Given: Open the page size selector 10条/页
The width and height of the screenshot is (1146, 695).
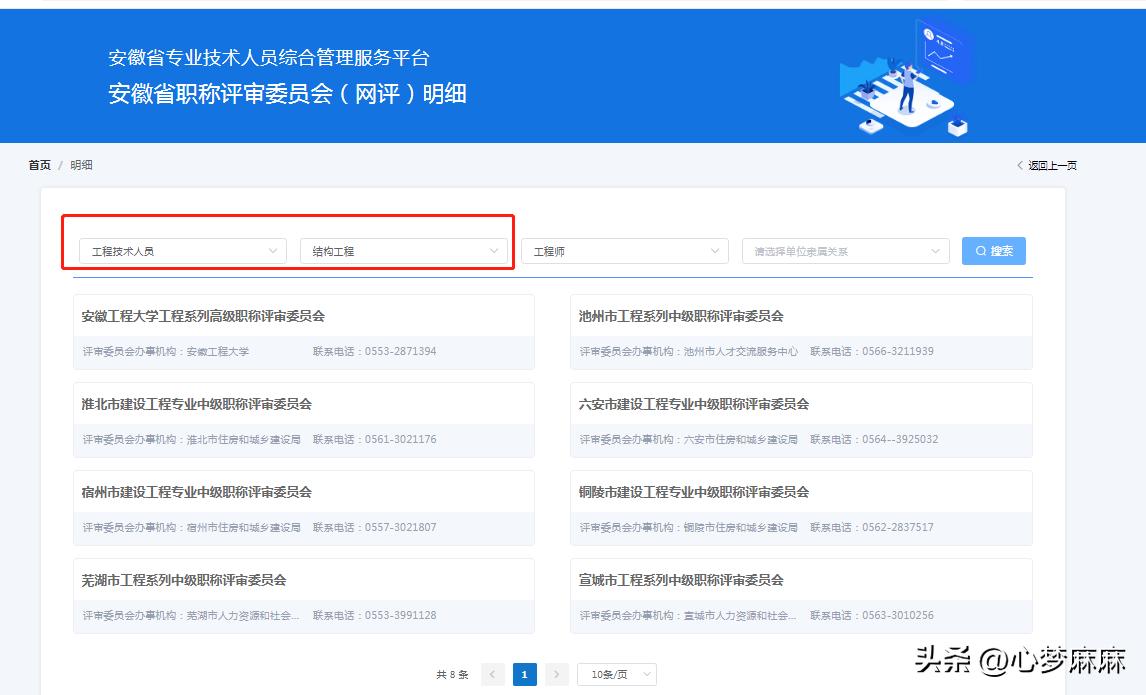Looking at the screenshot, I should [617, 674].
